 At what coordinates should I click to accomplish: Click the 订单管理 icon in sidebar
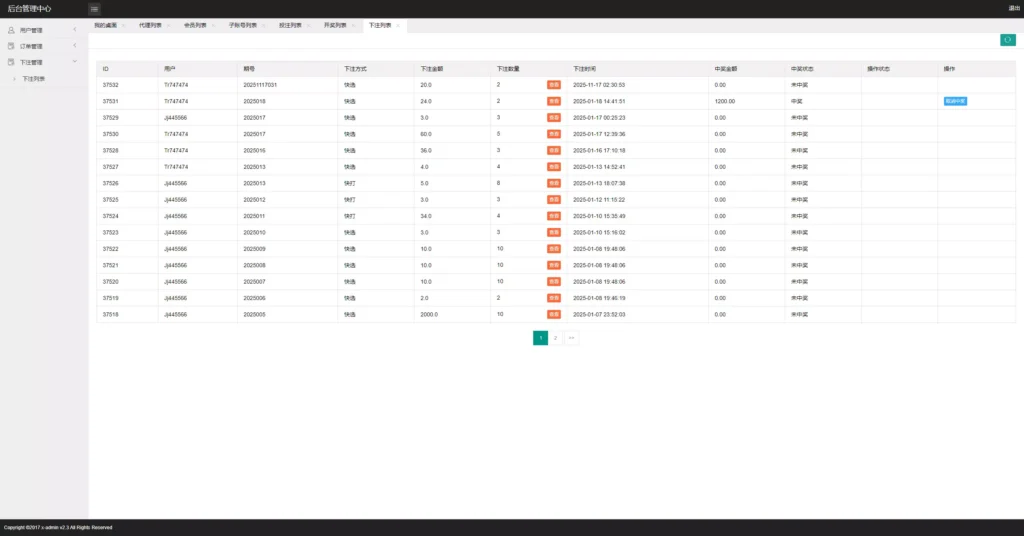pos(11,46)
